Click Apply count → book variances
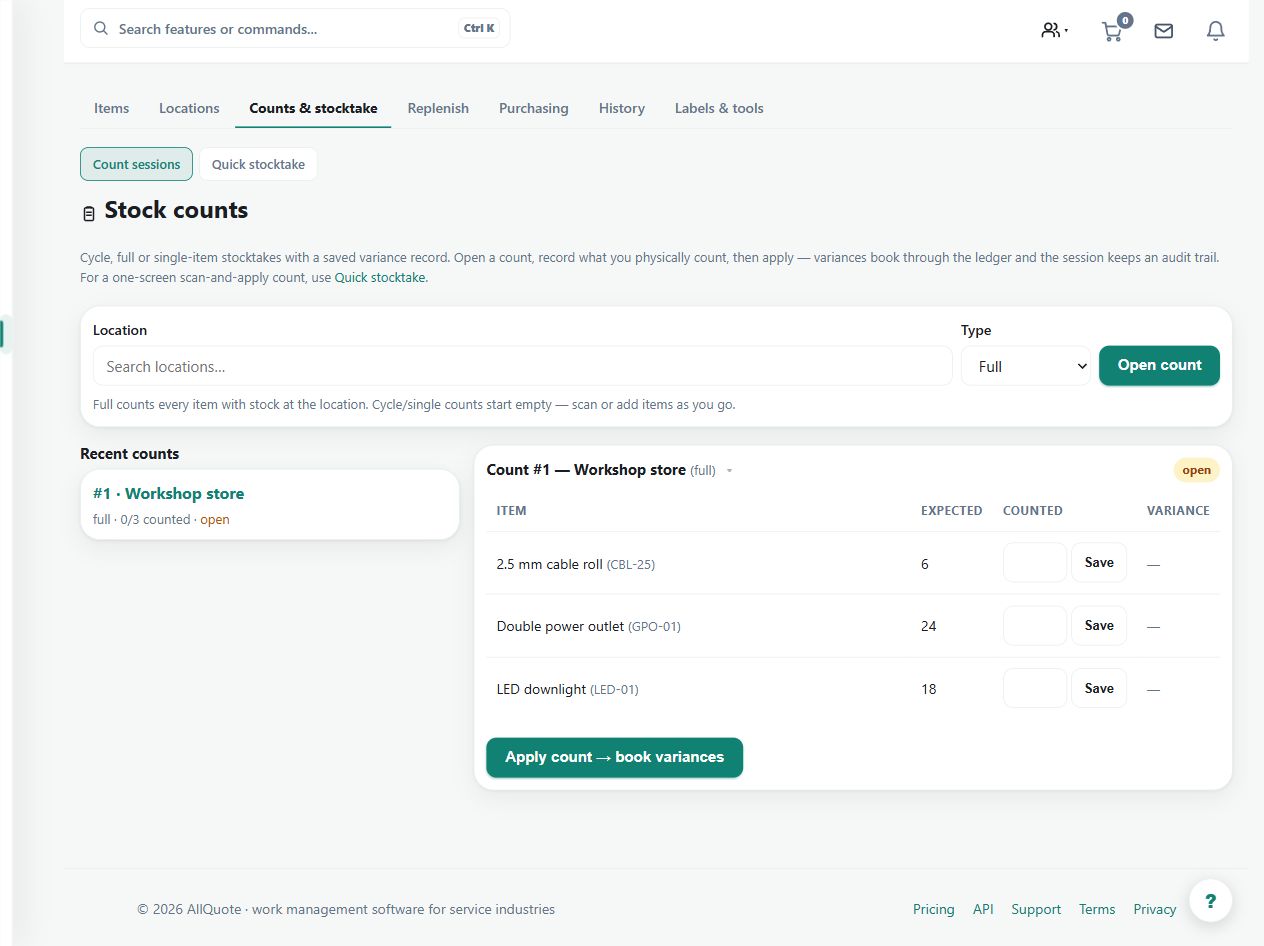 (x=614, y=757)
